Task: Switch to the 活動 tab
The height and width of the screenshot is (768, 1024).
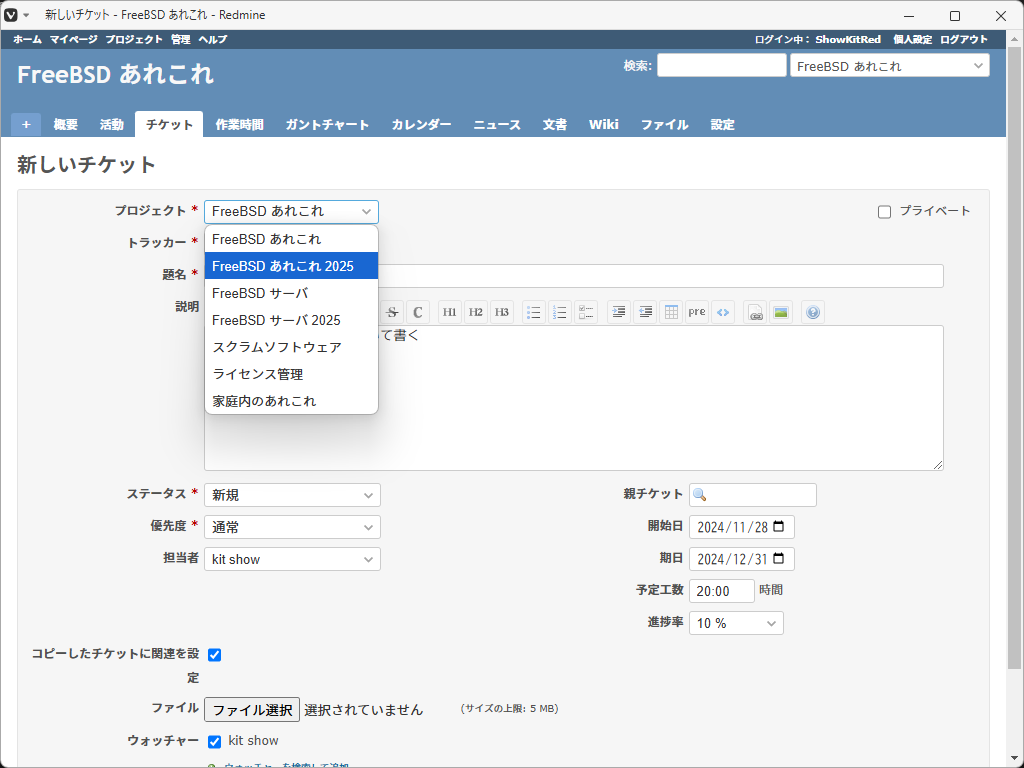Action: (x=112, y=124)
